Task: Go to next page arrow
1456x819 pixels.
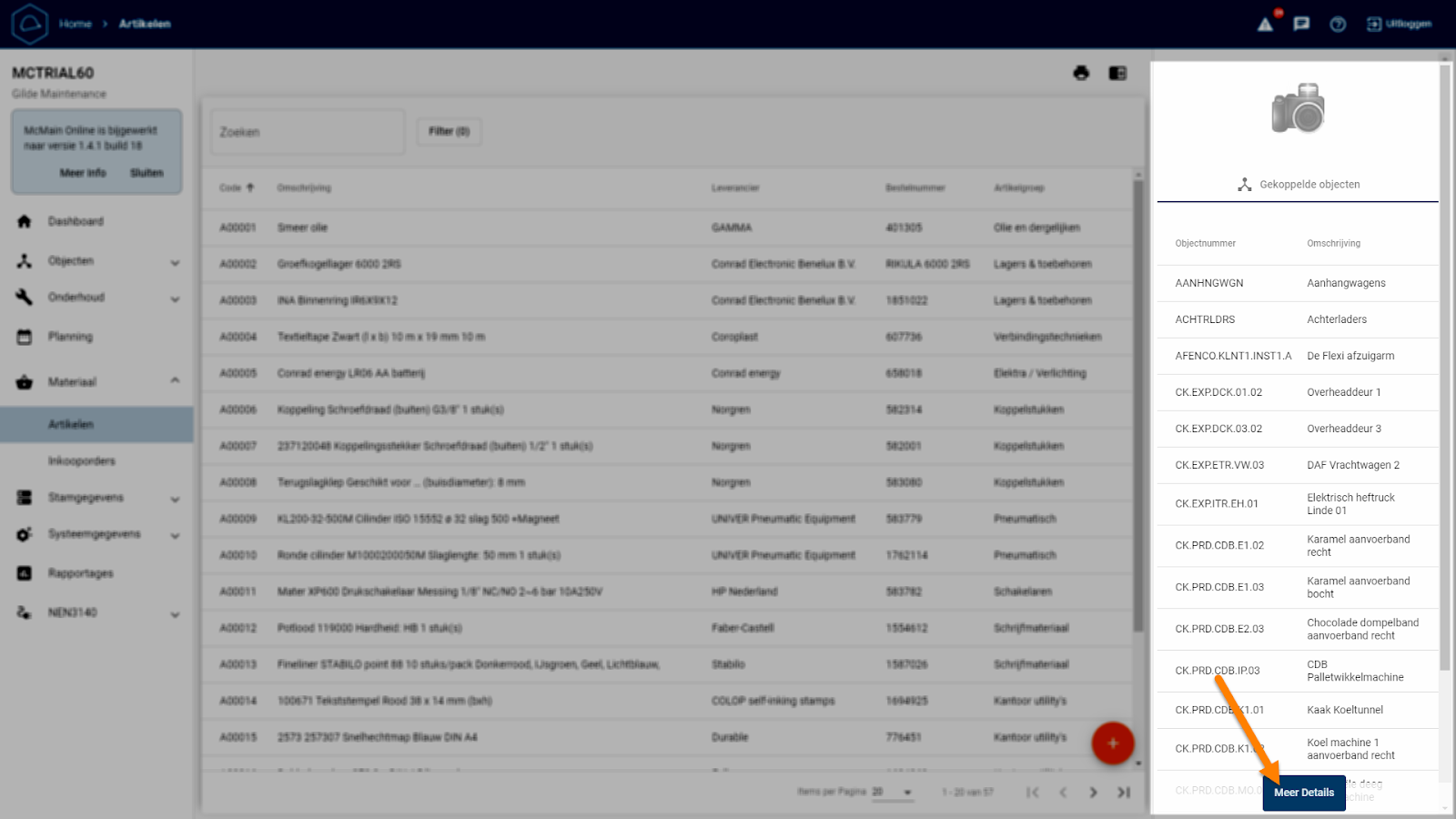Action: tap(1093, 793)
